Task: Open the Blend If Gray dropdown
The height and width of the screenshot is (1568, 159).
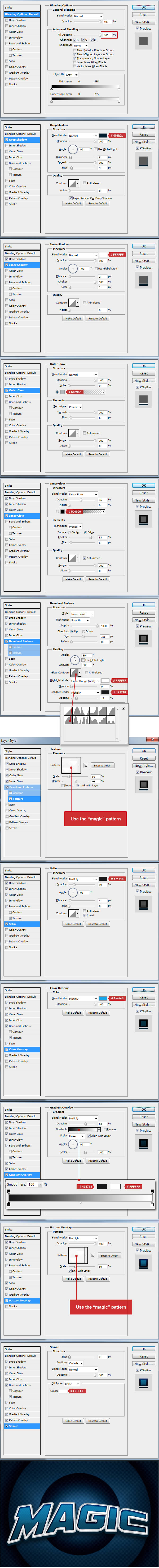Action: 72,75
